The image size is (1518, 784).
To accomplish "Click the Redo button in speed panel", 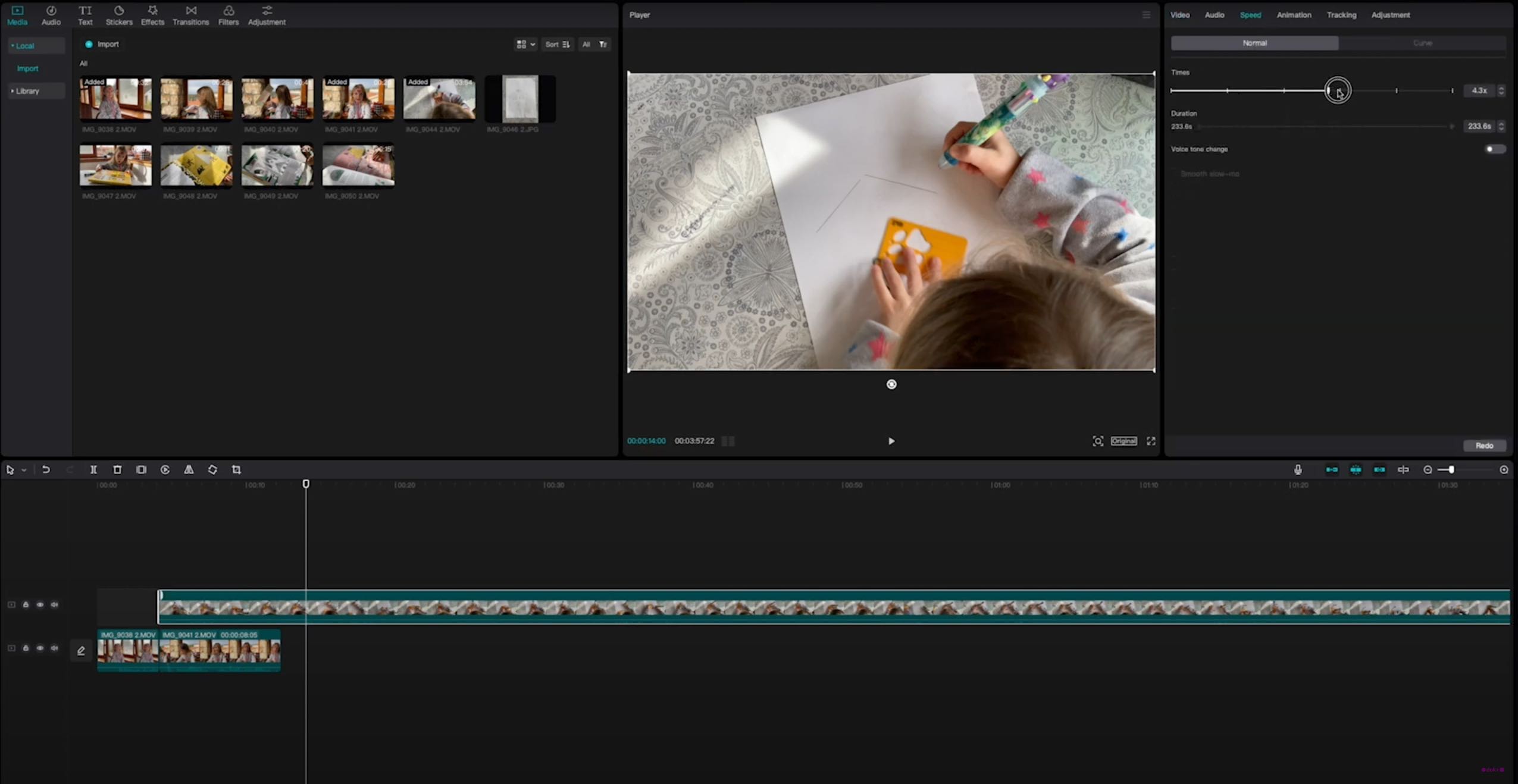I will [x=1484, y=446].
